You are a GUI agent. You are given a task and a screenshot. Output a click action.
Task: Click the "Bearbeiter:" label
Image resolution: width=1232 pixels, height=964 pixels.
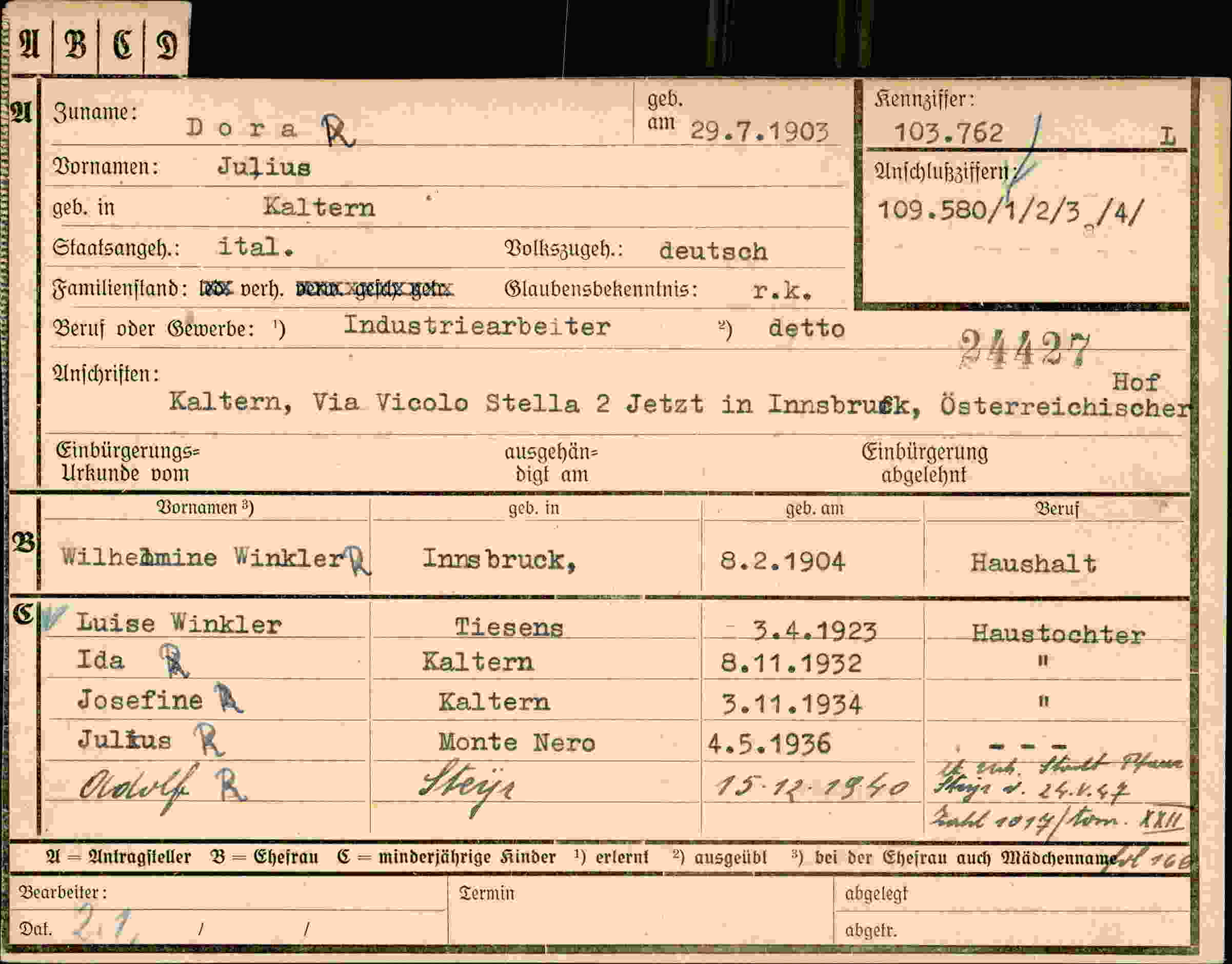point(63,892)
